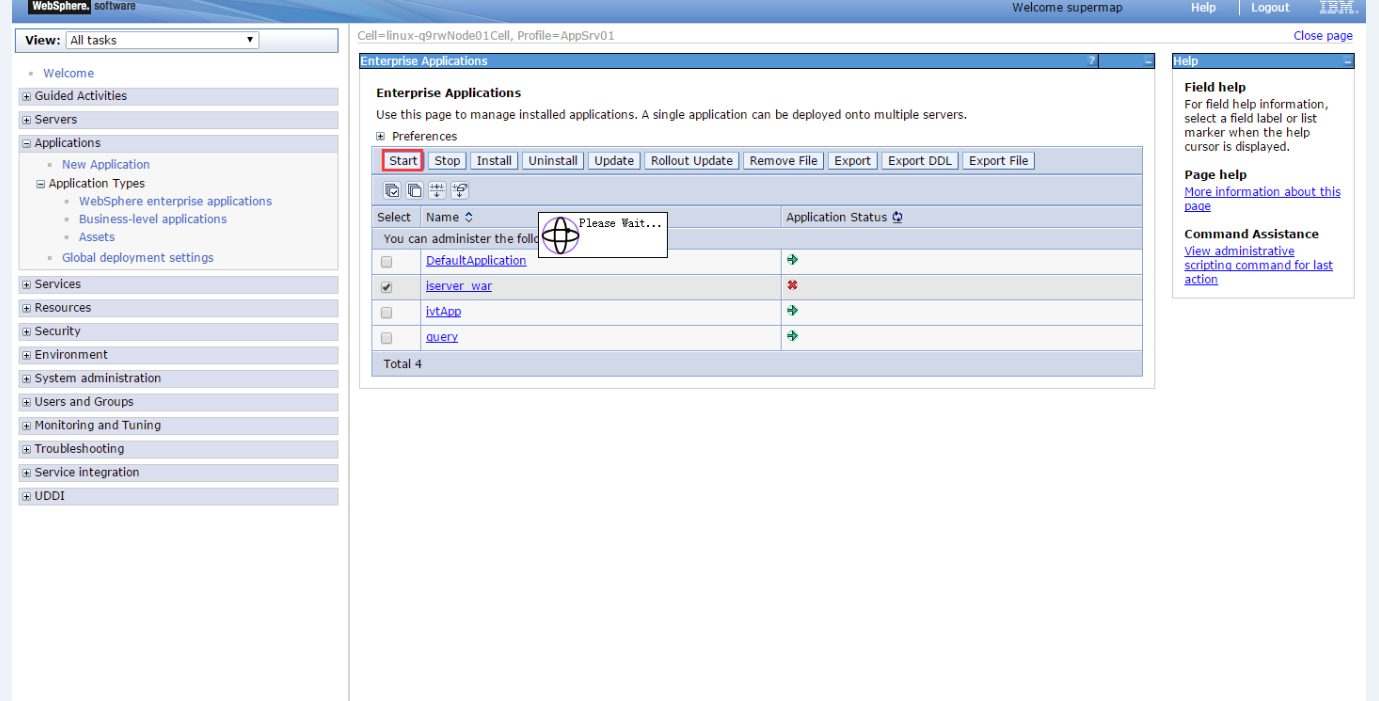The width and height of the screenshot is (1379, 701).
Task: Open Business-level applications
Action: [153, 219]
